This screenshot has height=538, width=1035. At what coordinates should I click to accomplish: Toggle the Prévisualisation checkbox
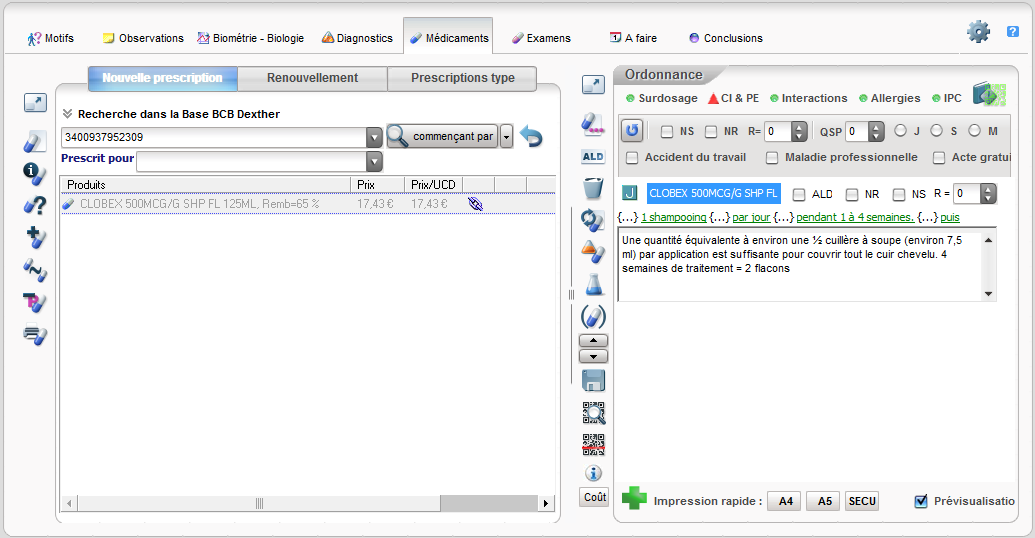(921, 501)
